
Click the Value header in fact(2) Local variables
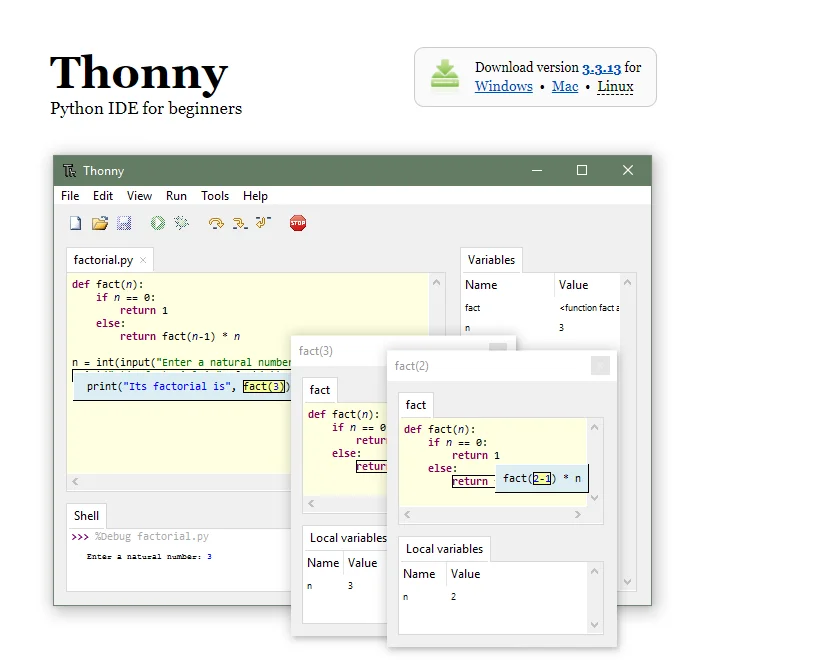click(465, 574)
